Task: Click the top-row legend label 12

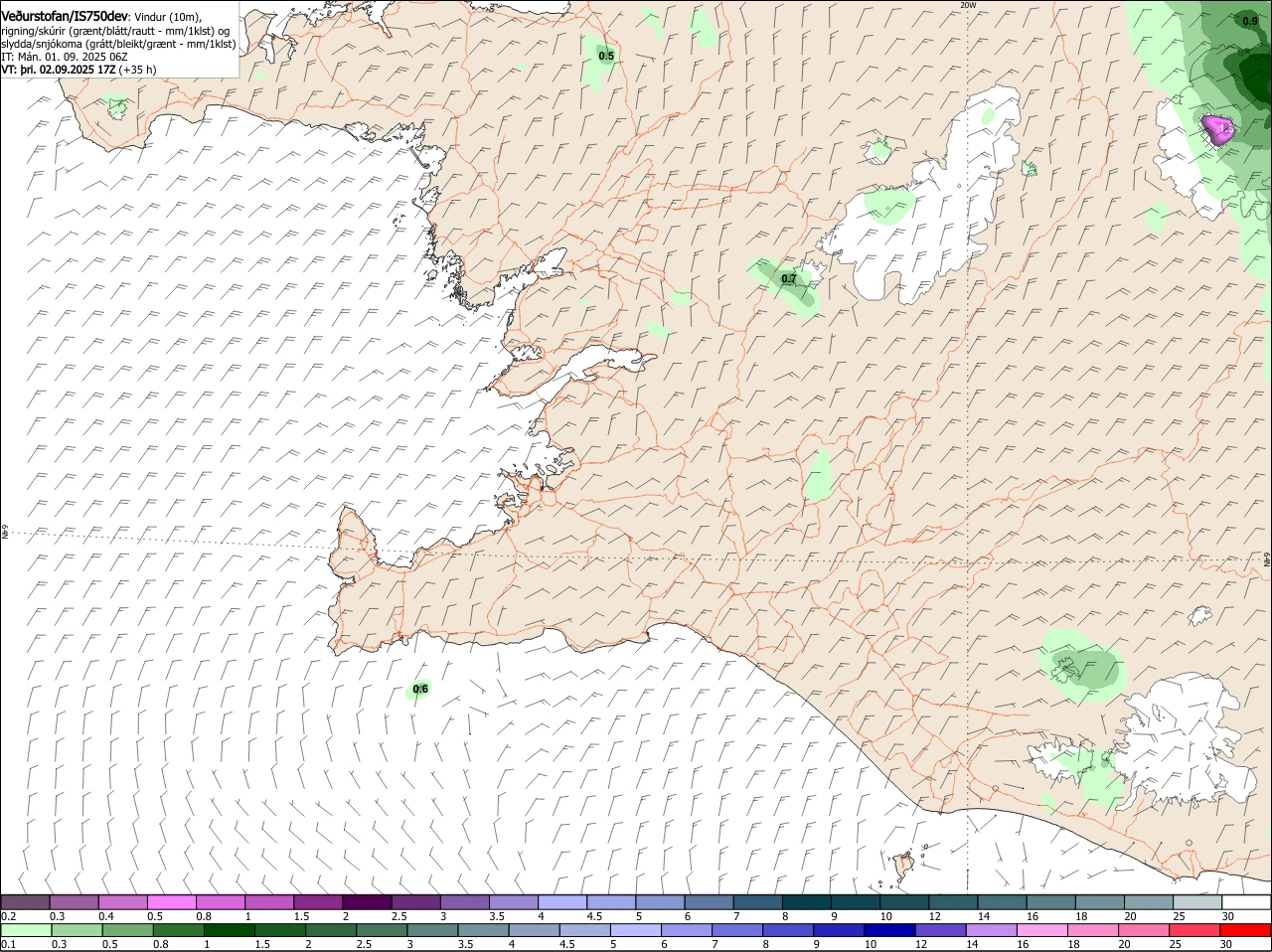Action: (934, 915)
